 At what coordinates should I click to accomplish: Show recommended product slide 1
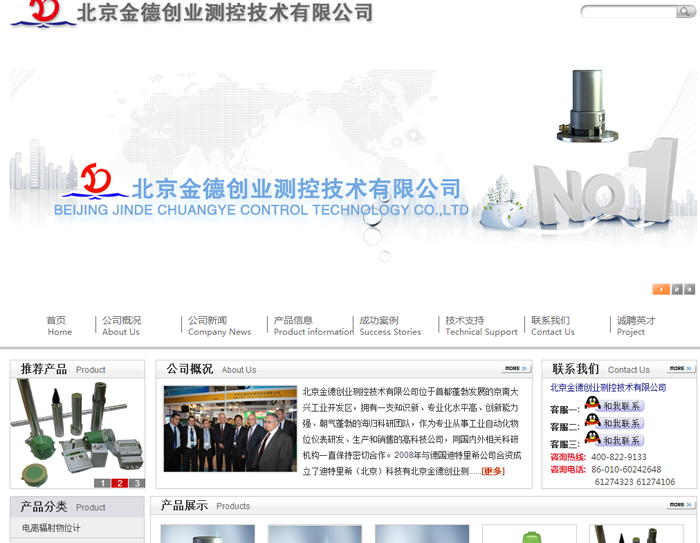coord(102,483)
